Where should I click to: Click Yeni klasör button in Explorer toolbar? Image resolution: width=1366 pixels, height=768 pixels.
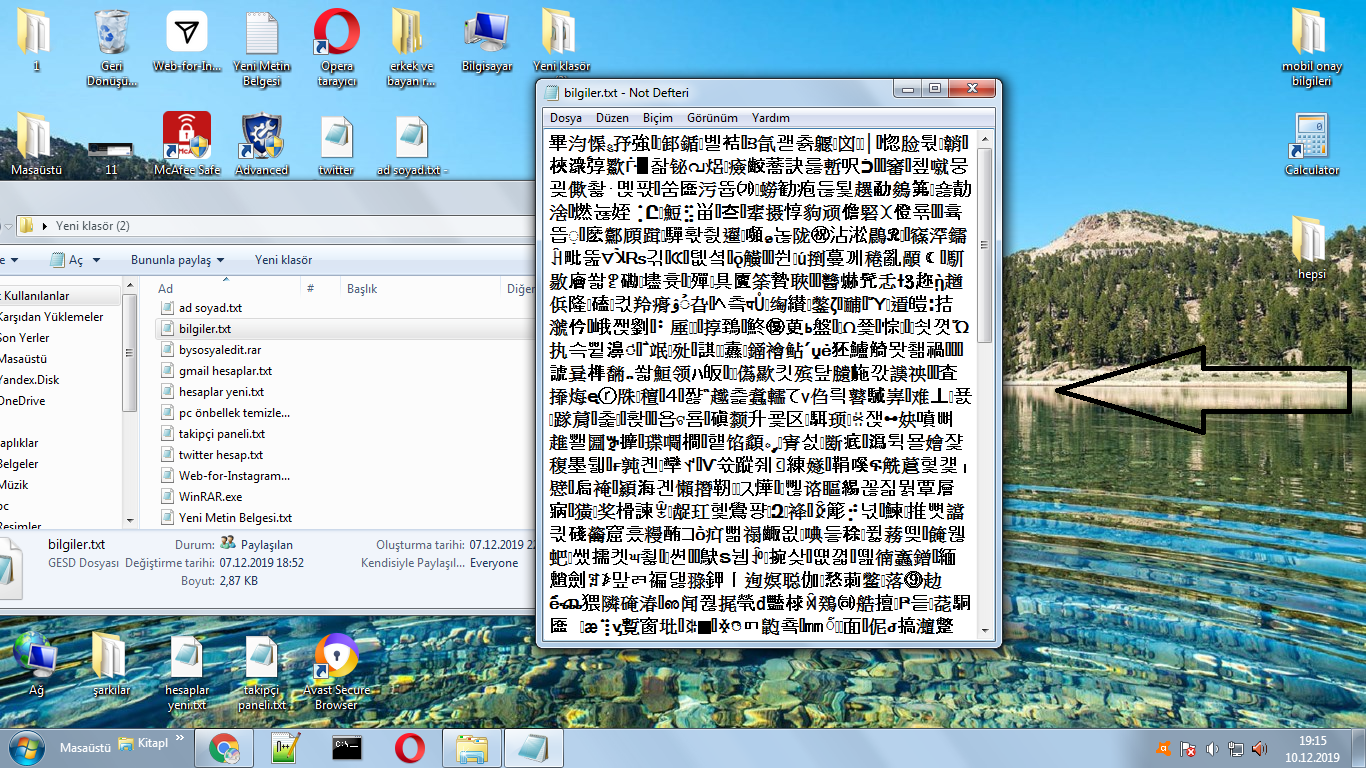pos(283,260)
